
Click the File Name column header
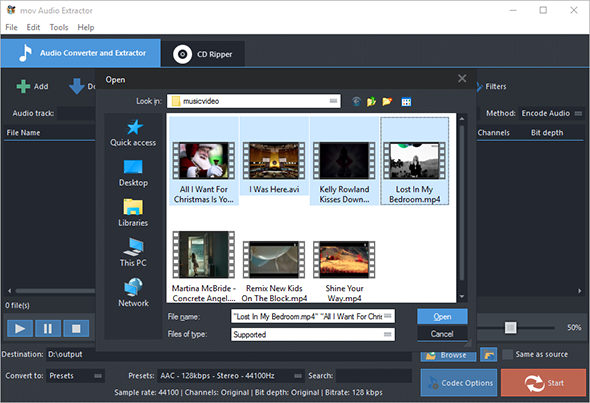coord(23,132)
